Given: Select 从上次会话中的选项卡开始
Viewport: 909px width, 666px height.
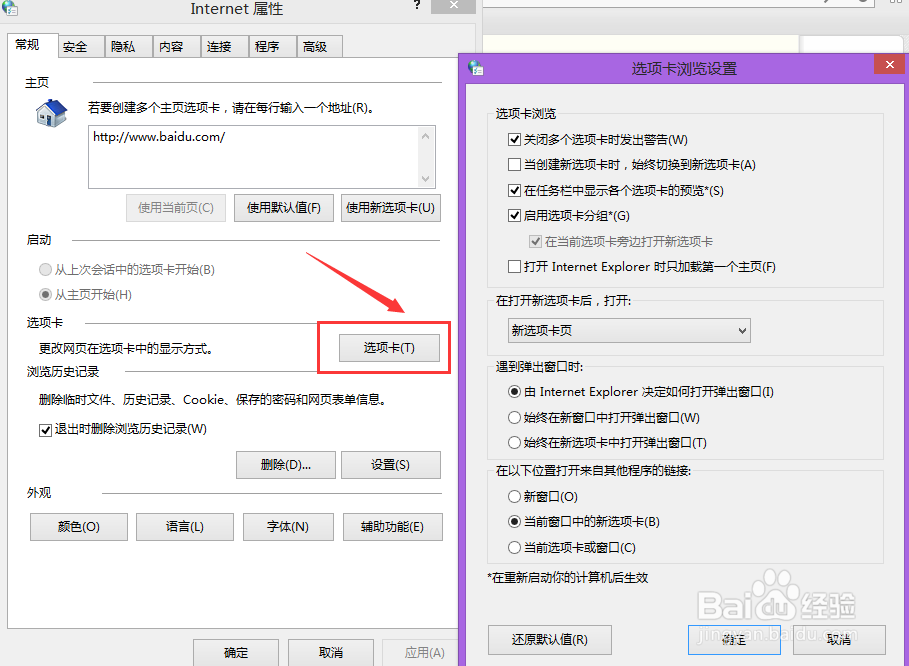Looking at the screenshot, I should pyautogui.click(x=44, y=269).
